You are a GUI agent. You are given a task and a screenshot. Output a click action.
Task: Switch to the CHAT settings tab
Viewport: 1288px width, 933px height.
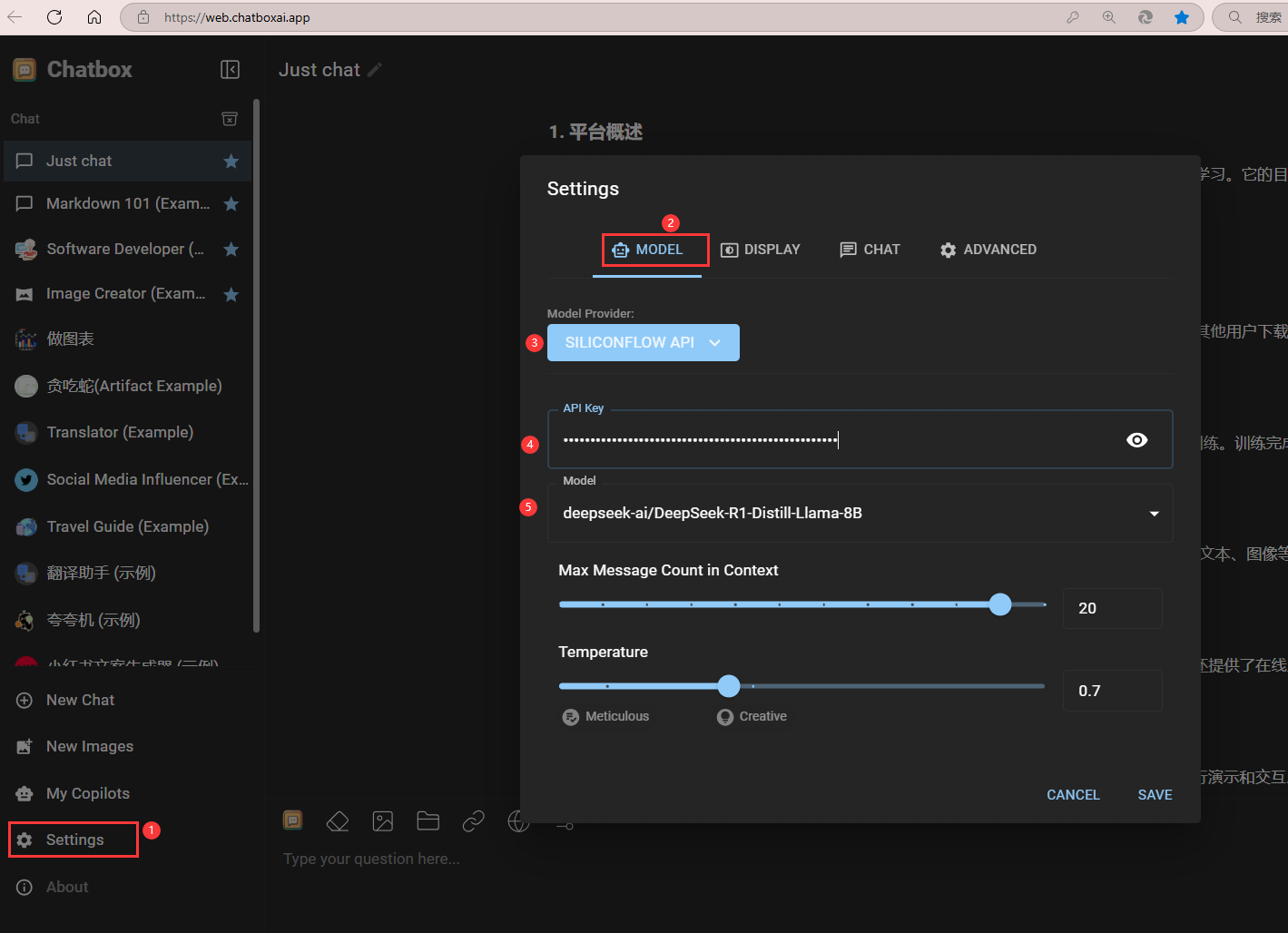coord(870,250)
